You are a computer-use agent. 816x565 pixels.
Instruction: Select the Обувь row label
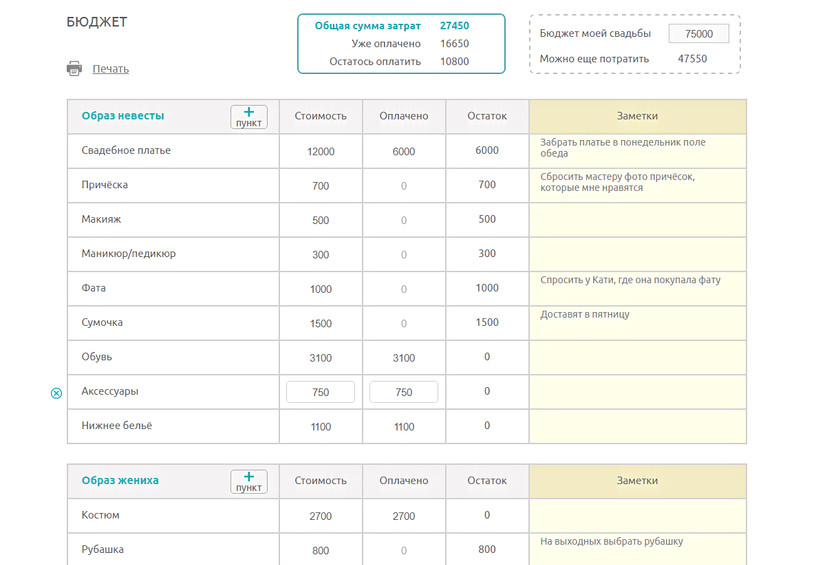click(x=97, y=357)
